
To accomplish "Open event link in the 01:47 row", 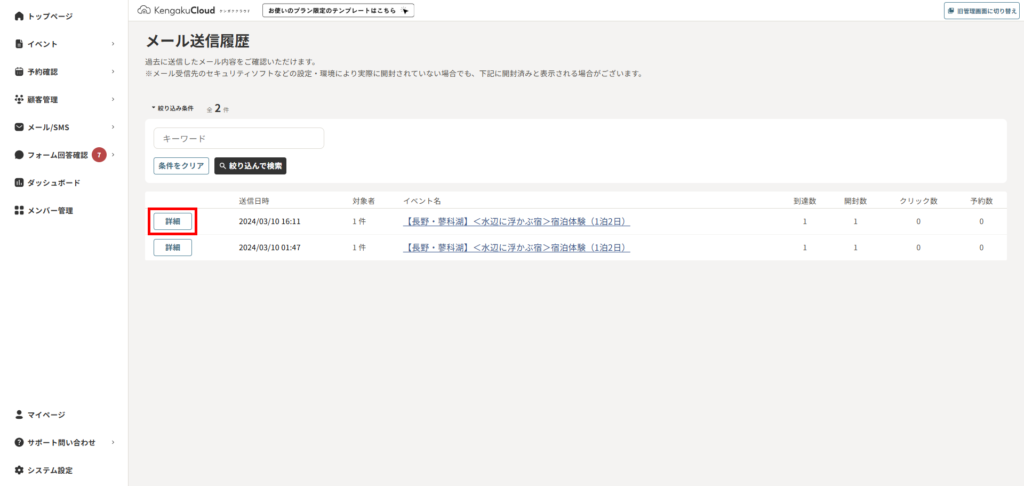I will pos(516,247).
